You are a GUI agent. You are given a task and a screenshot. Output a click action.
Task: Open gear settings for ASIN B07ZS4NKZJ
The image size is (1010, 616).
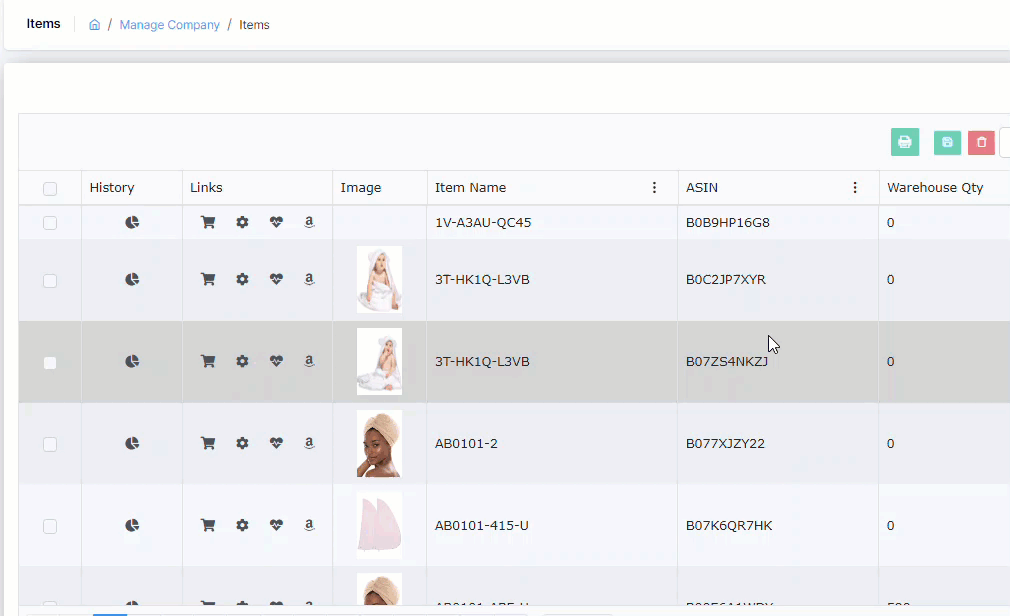coord(242,361)
